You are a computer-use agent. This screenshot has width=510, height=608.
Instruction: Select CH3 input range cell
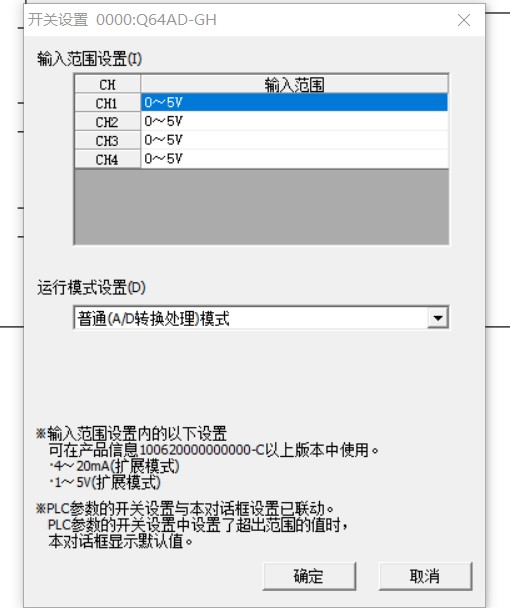pyautogui.click(x=294, y=140)
